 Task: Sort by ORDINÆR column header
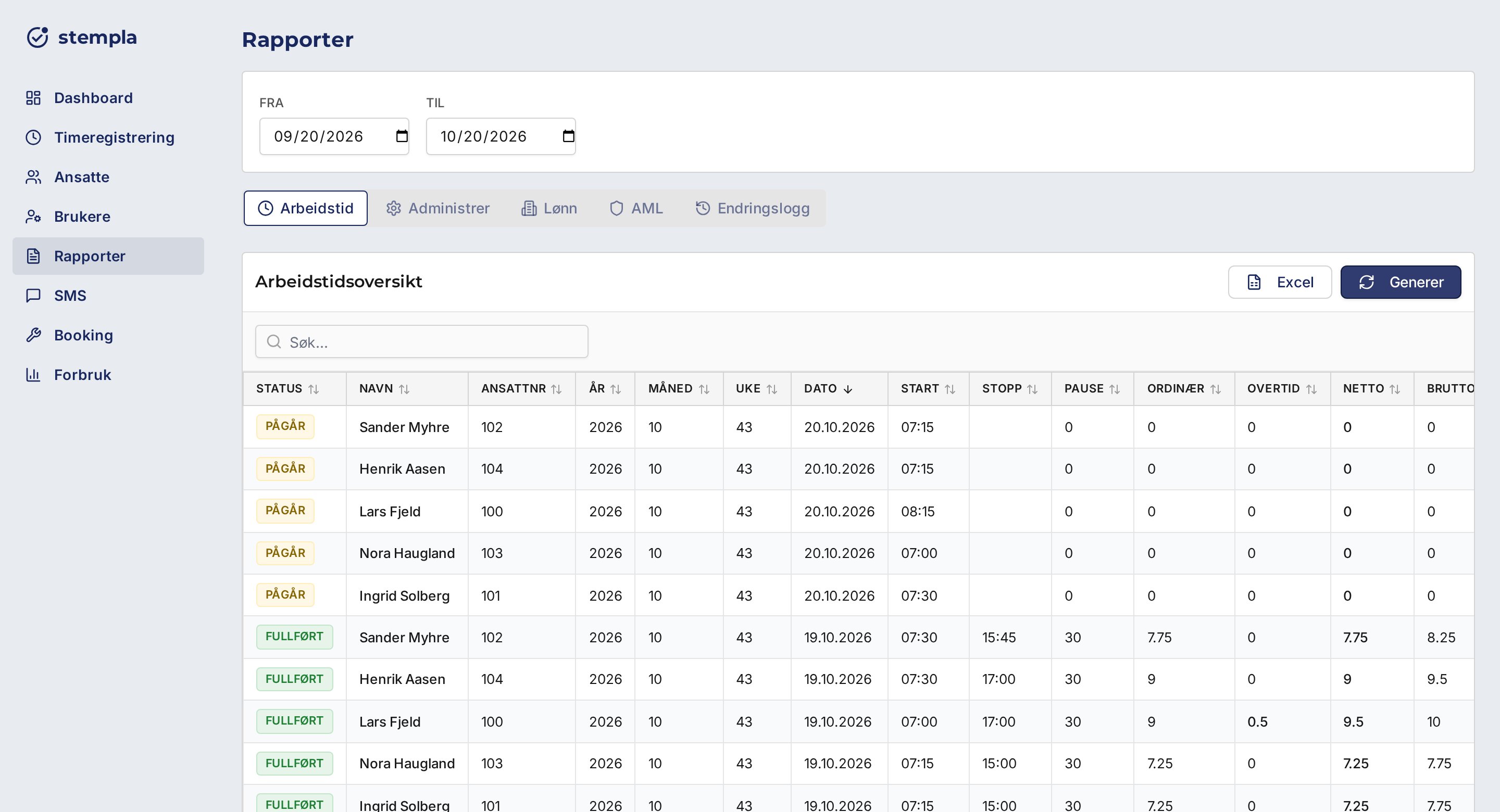(1184, 389)
